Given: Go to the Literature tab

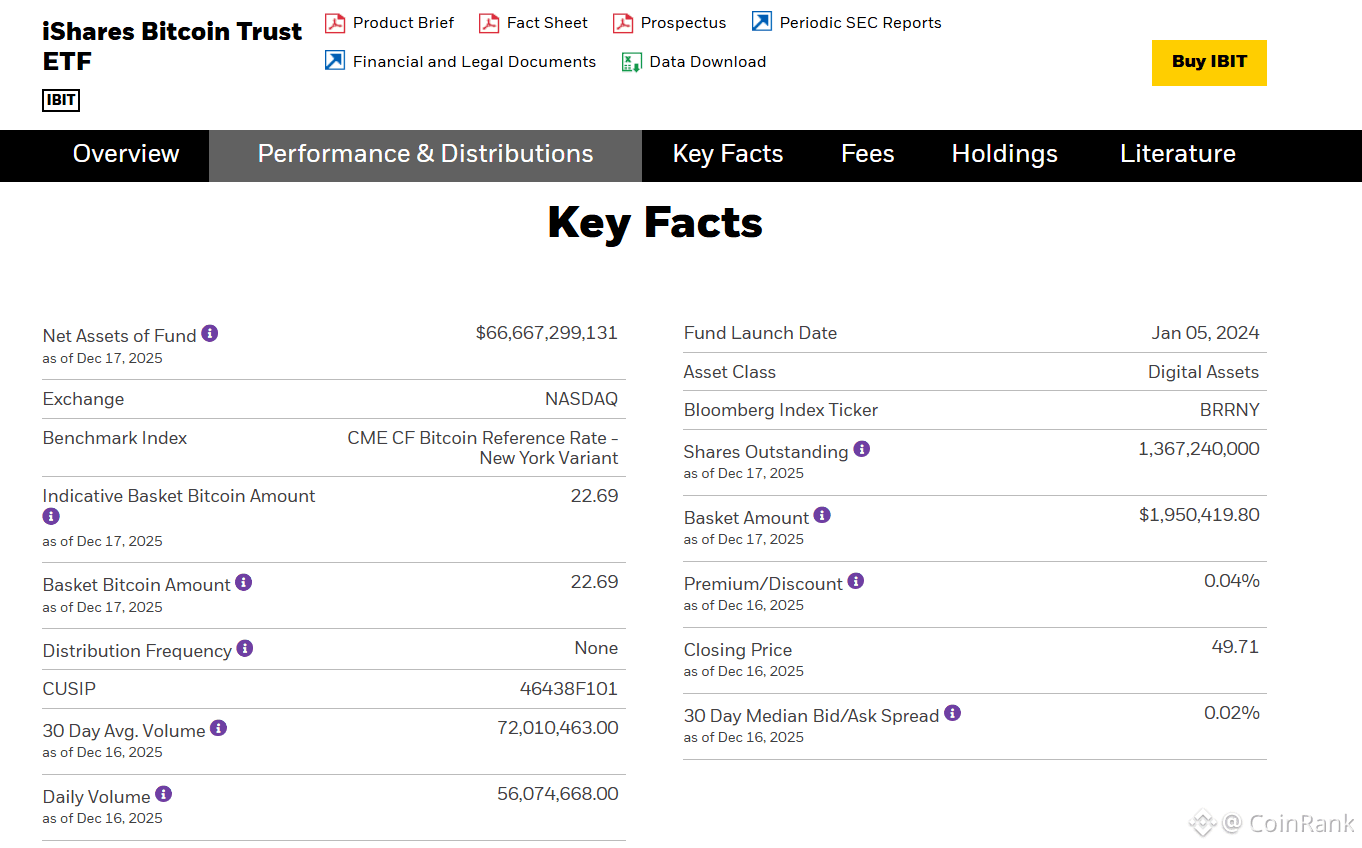Looking at the screenshot, I should [1177, 154].
